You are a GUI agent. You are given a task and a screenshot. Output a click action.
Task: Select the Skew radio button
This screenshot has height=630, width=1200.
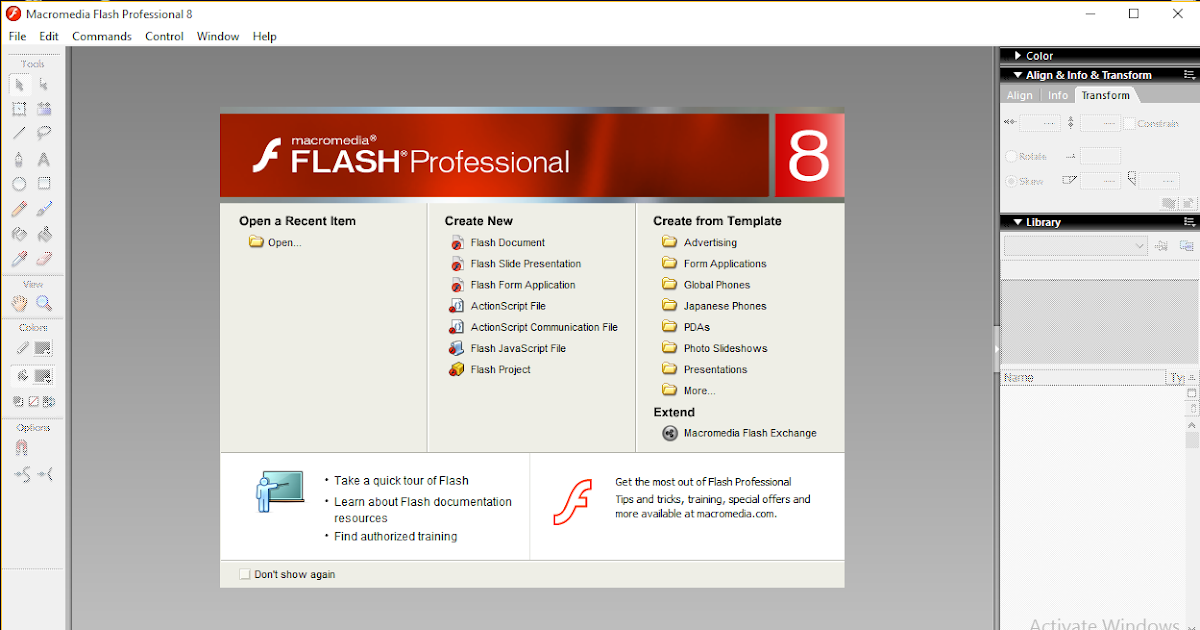pos(1011,181)
